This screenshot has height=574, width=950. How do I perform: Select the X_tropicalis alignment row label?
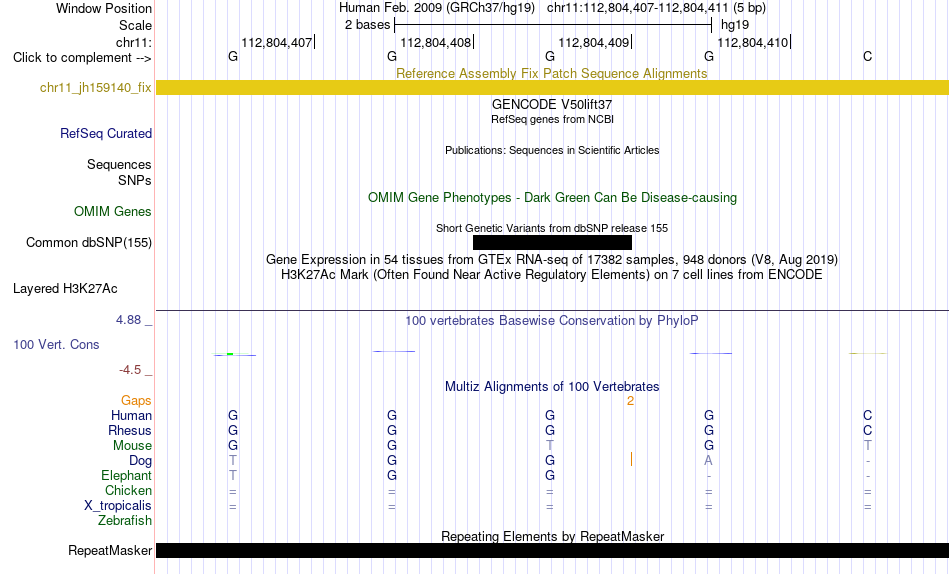coord(118,506)
